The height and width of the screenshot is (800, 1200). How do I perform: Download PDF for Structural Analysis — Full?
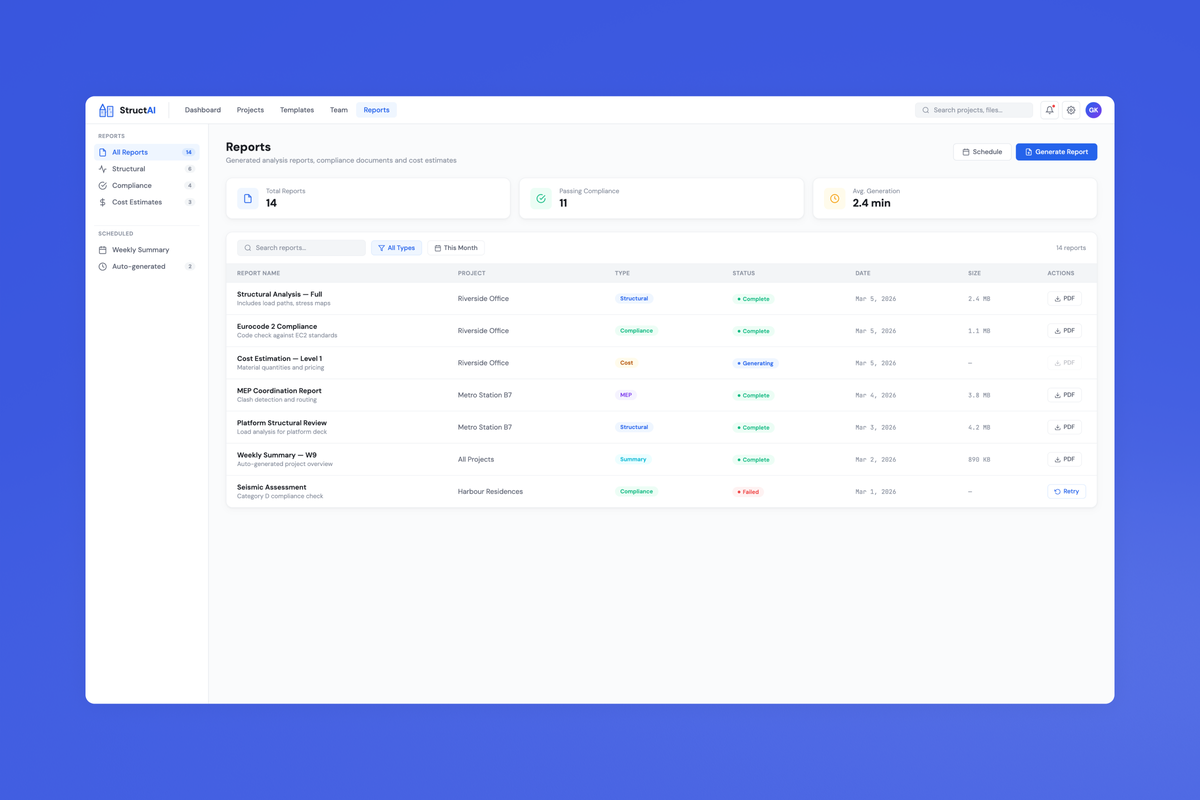pos(1064,298)
